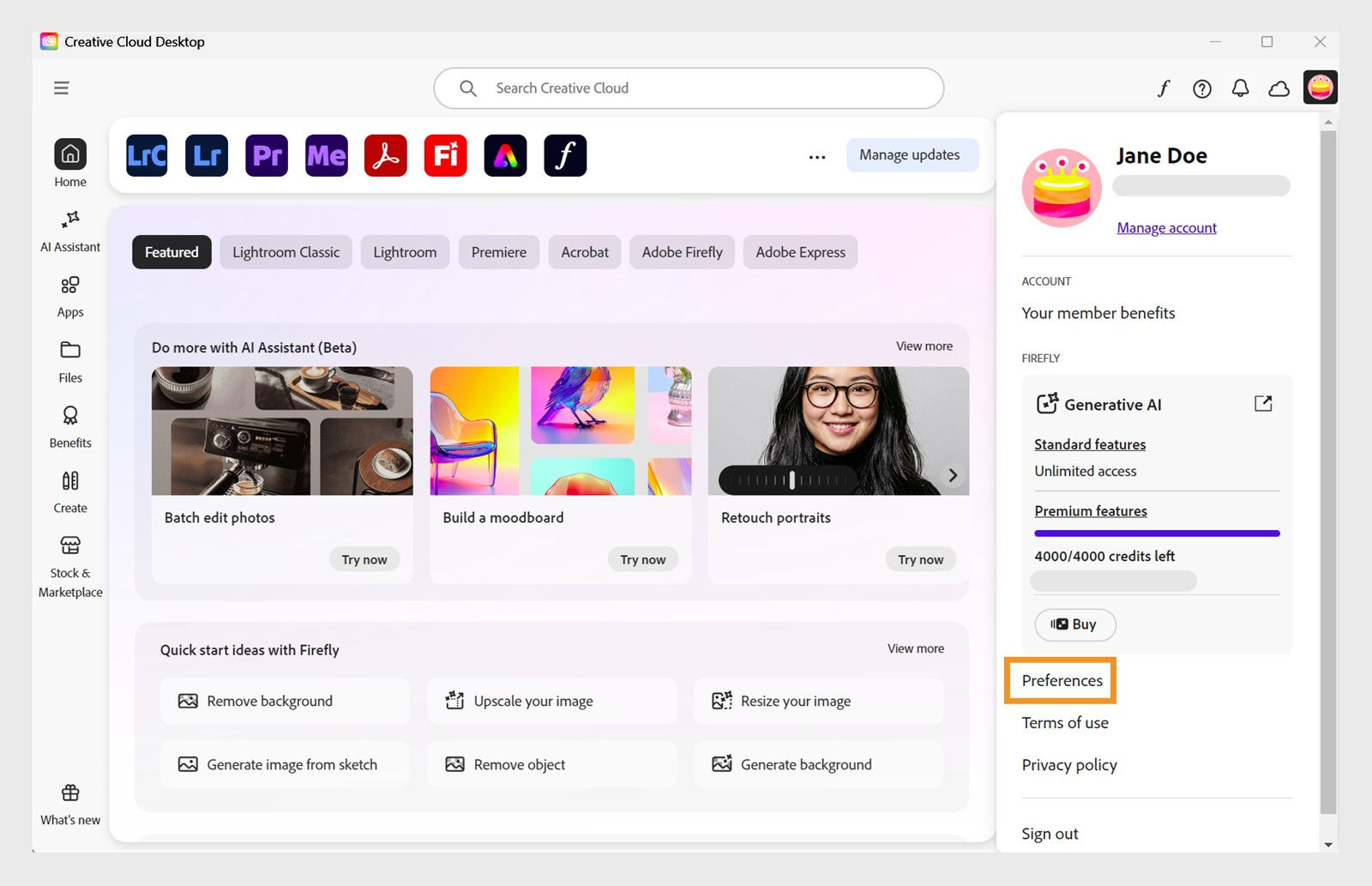This screenshot has width=1372, height=886.
Task: Open Premium features link
Action: pos(1091,511)
